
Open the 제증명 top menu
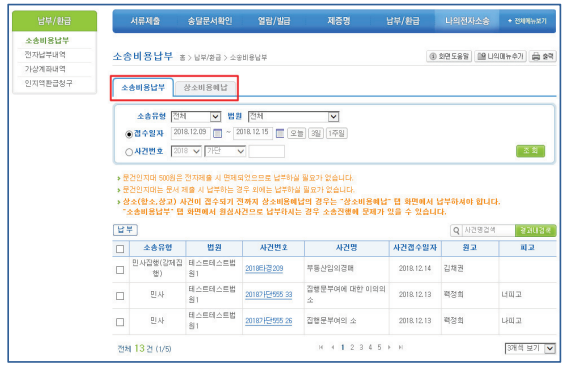tap(339, 21)
